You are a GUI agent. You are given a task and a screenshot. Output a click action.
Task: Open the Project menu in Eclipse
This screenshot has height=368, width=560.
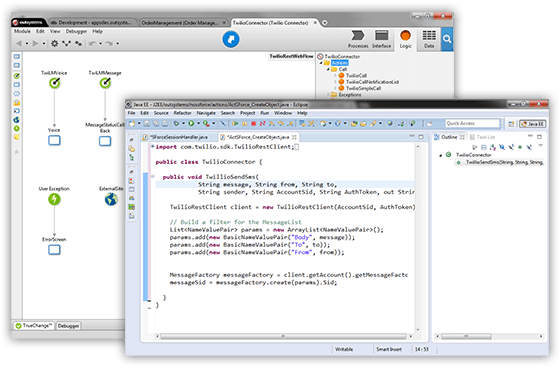(248, 113)
